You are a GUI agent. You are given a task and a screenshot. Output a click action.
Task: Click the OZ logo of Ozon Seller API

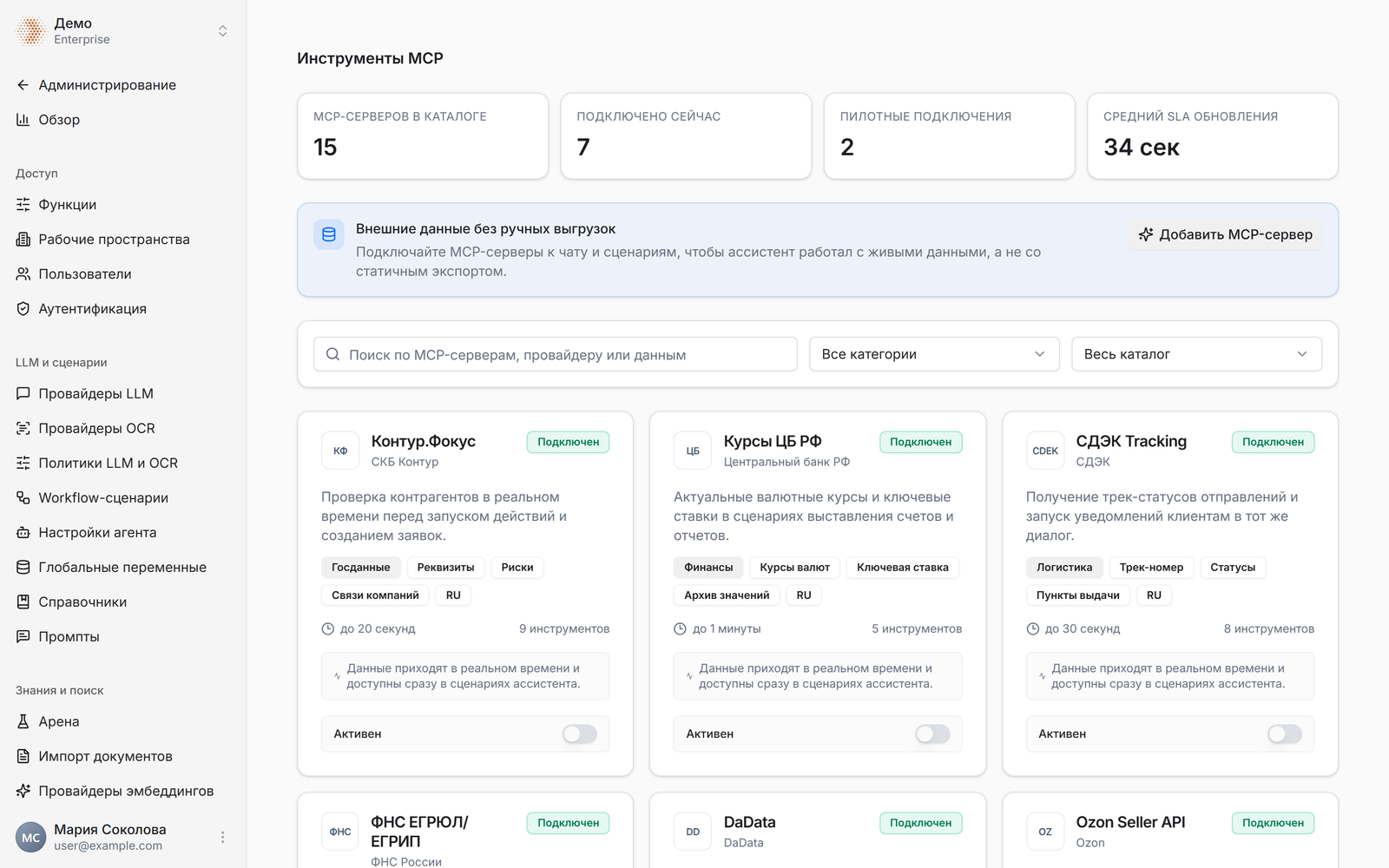click(1045, 832)
